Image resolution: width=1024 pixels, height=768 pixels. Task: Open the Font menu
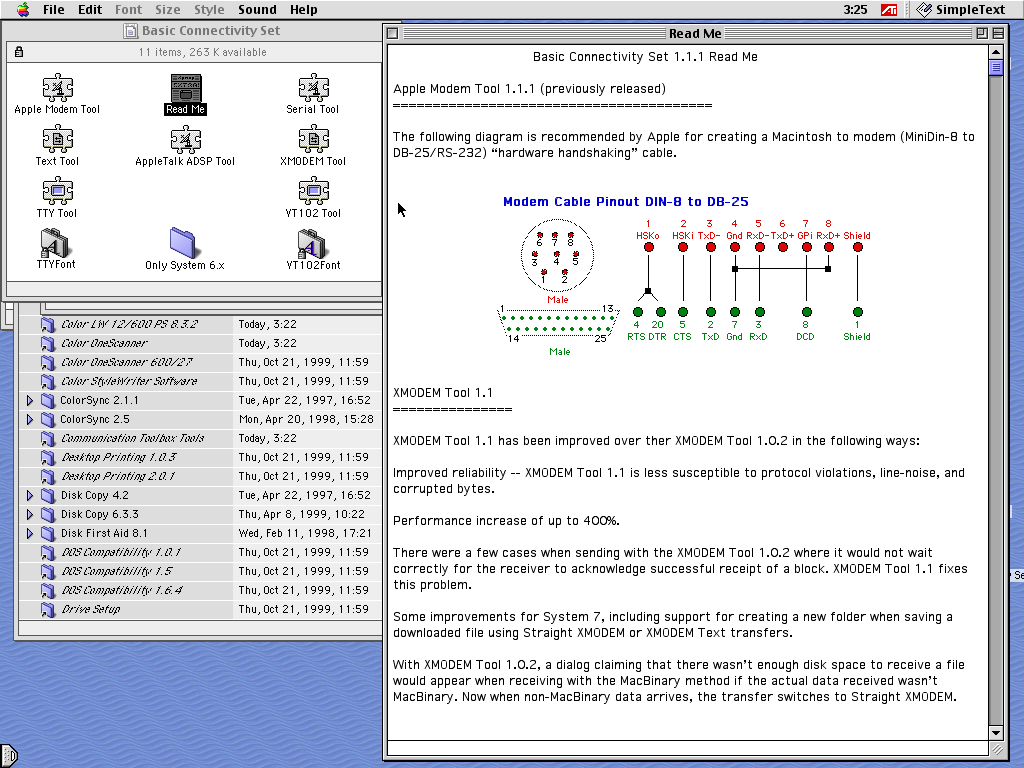(x=128, y=10)
